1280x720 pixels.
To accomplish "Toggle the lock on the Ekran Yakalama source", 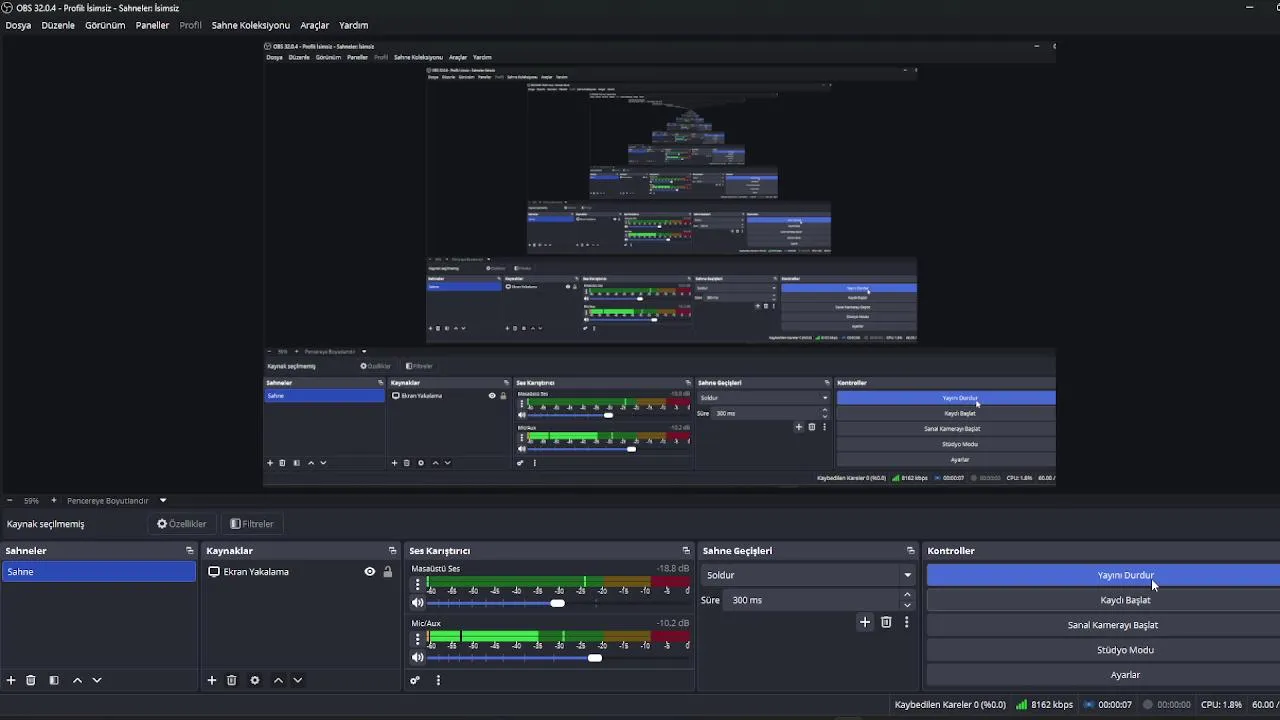I will click(388, 572).
